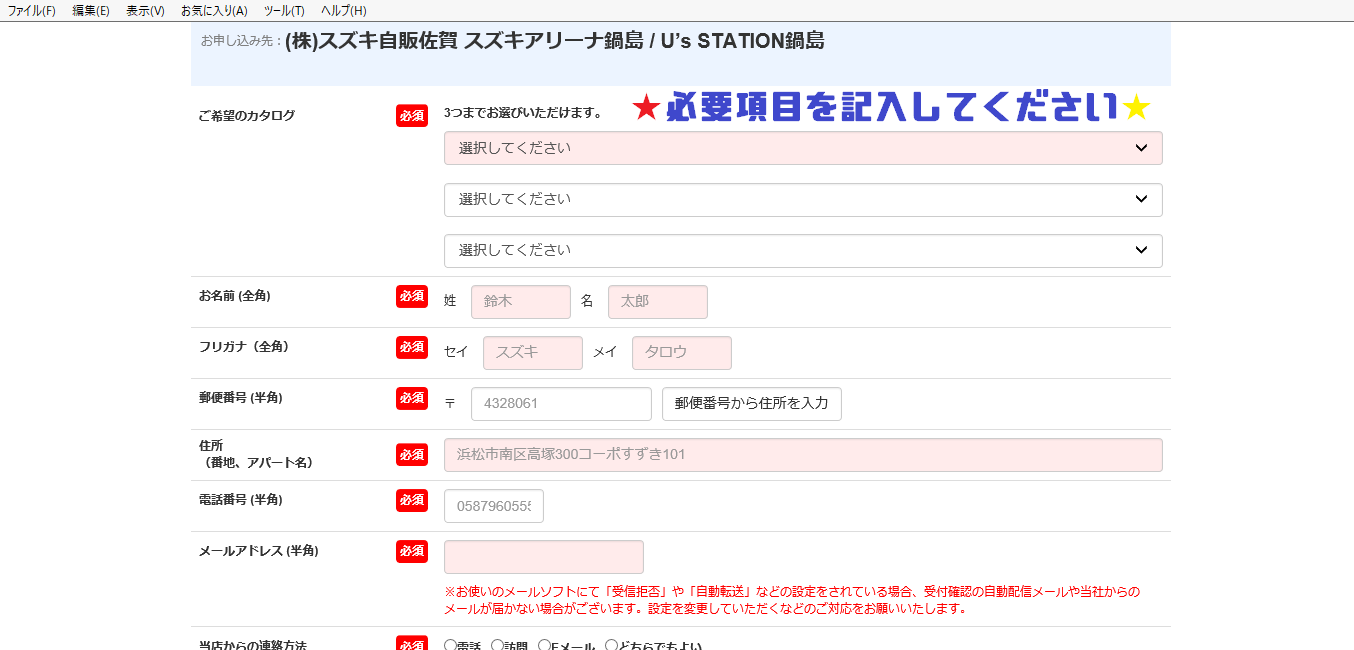Open the ツール(T) menu
This screenshot has width=1354, height=650.
pyautogui.click(x=285, y=11)
